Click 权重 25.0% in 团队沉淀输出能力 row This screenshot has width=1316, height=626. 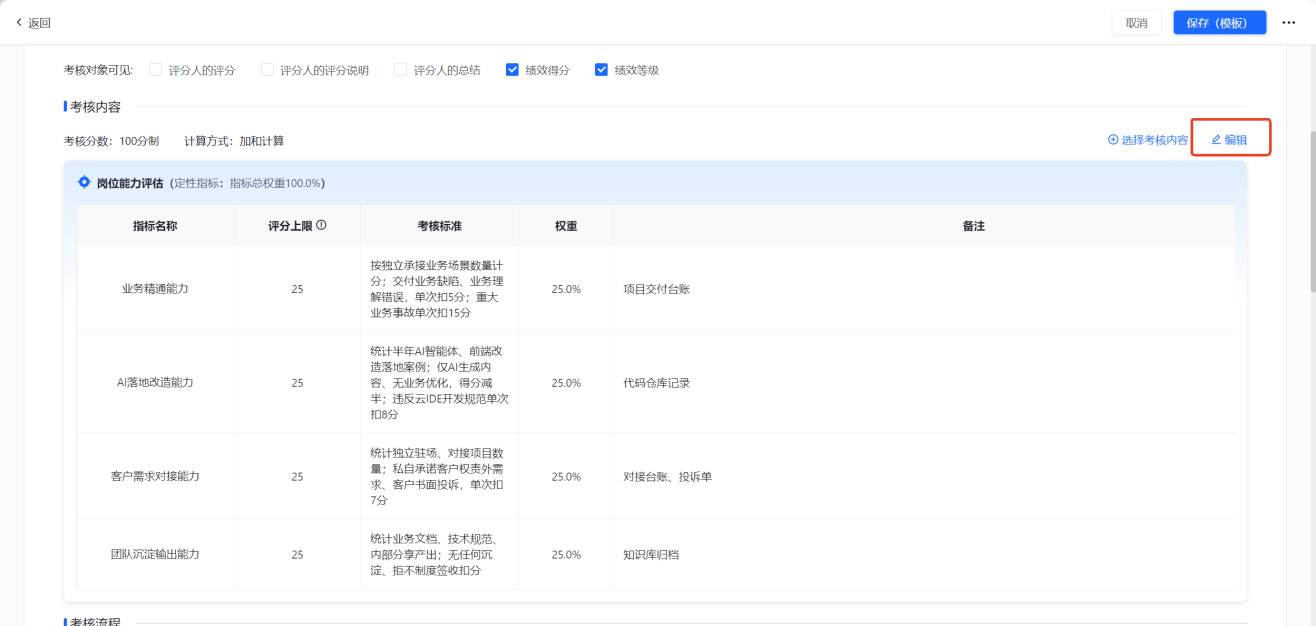coord(566,554)
